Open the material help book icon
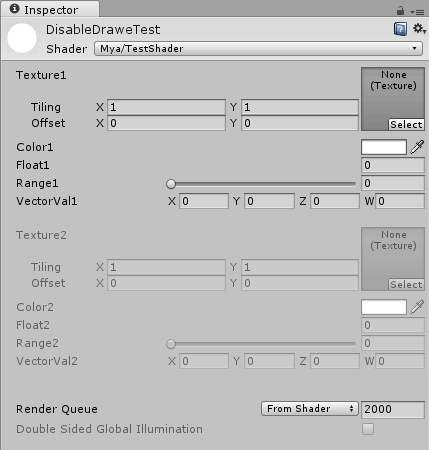 click(400, 29)
